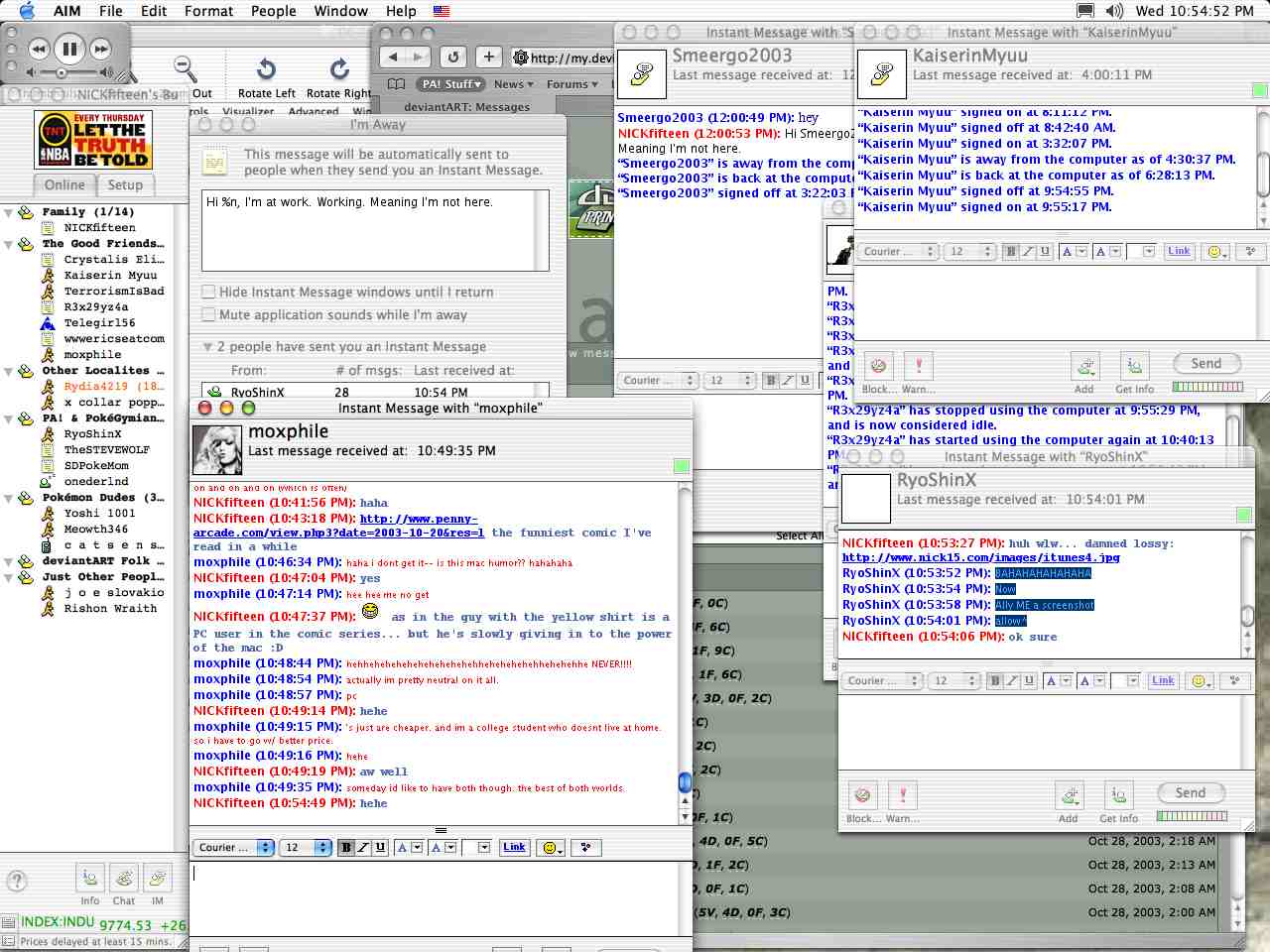1270x952 pixels.
Task: Toggle italic in moxphile IM window
Action: [363, 848]
